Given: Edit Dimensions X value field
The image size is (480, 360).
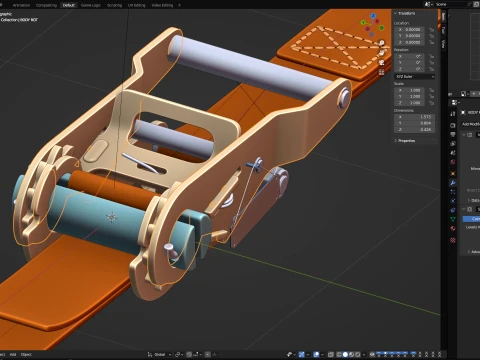Looking at the screenshot, I should pyautogui.click(x=414, y=117).
